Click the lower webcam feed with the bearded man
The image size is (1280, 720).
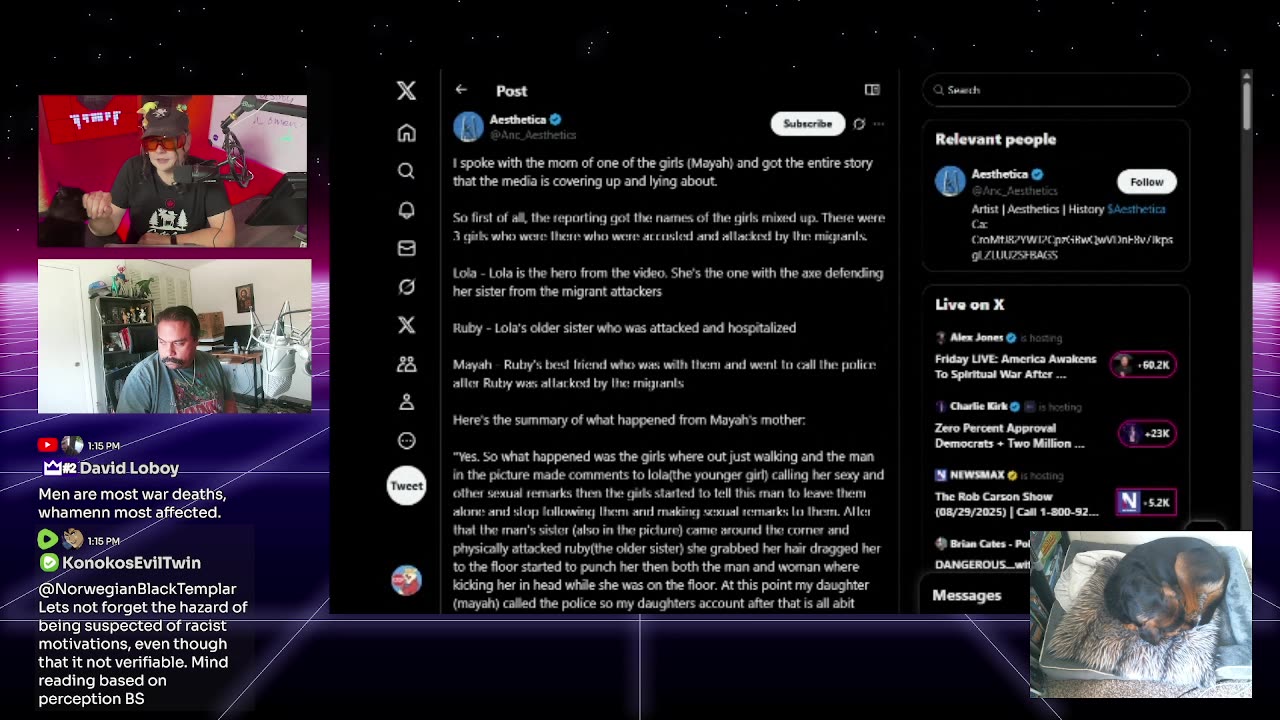[x=175, y=336]
